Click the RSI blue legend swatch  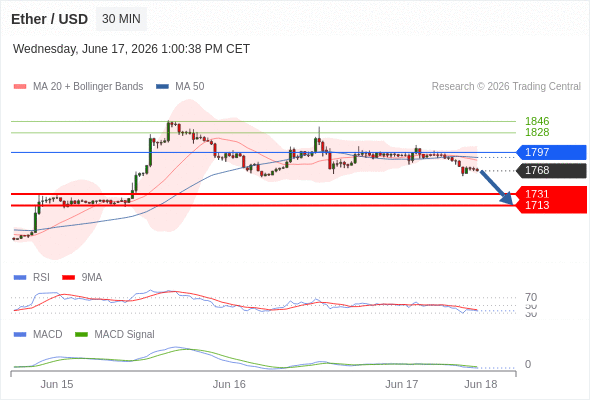pyautogui.click(x=20, y=278)
